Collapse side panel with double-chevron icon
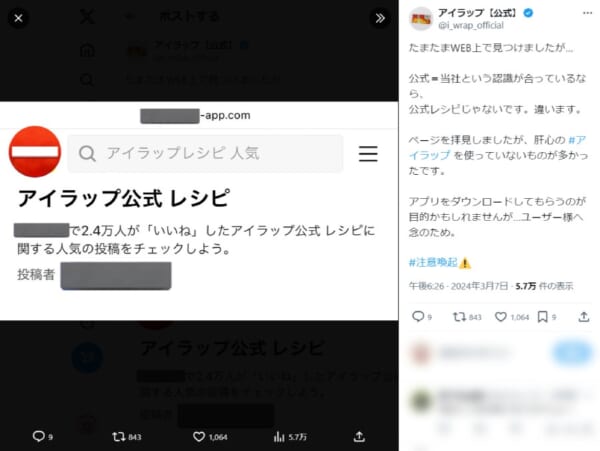The height and width of the screenshot is (451, 600). tap(380, 18)
